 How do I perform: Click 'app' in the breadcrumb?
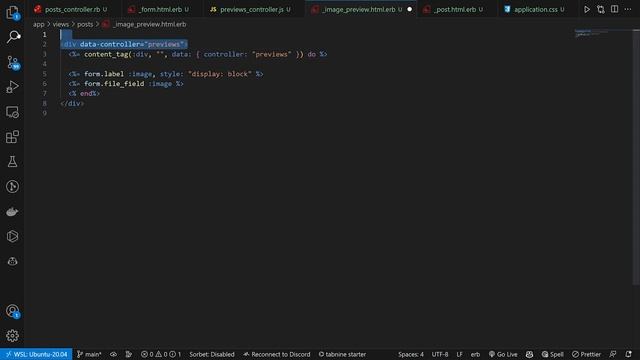pyautogui.click(x=38, y=24)
